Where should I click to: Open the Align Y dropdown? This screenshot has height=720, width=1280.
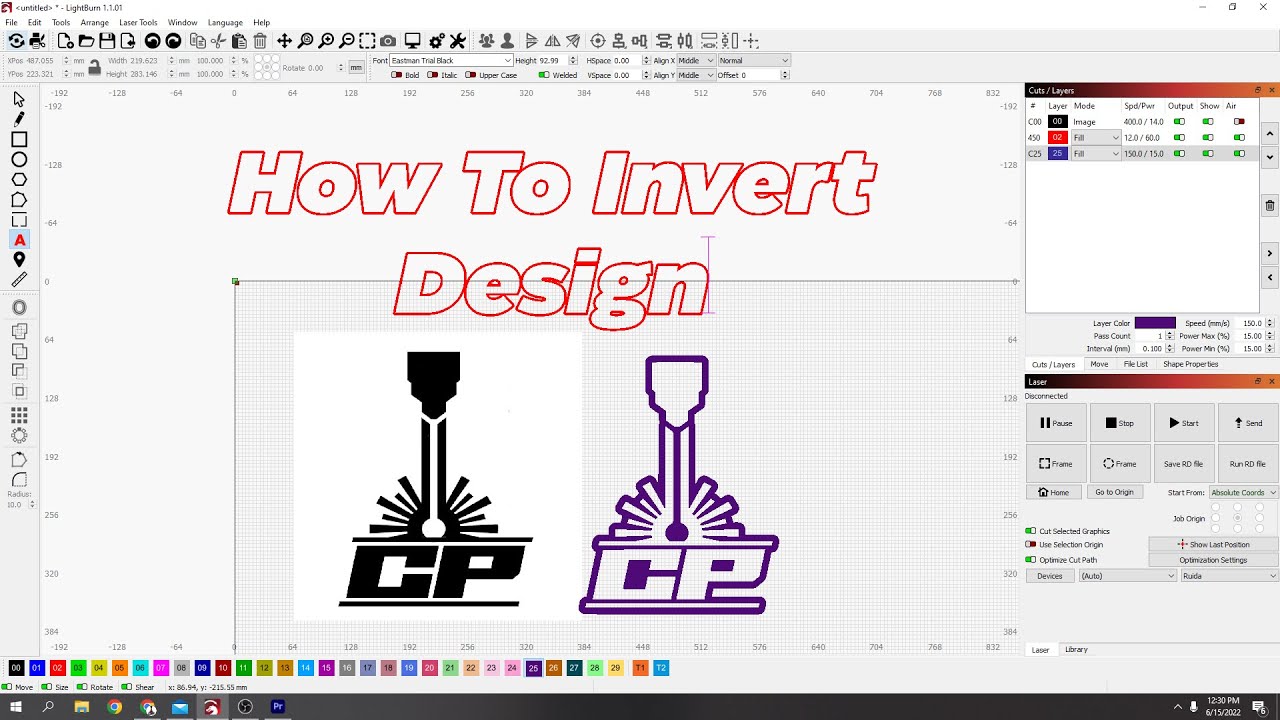click(696, 75)
